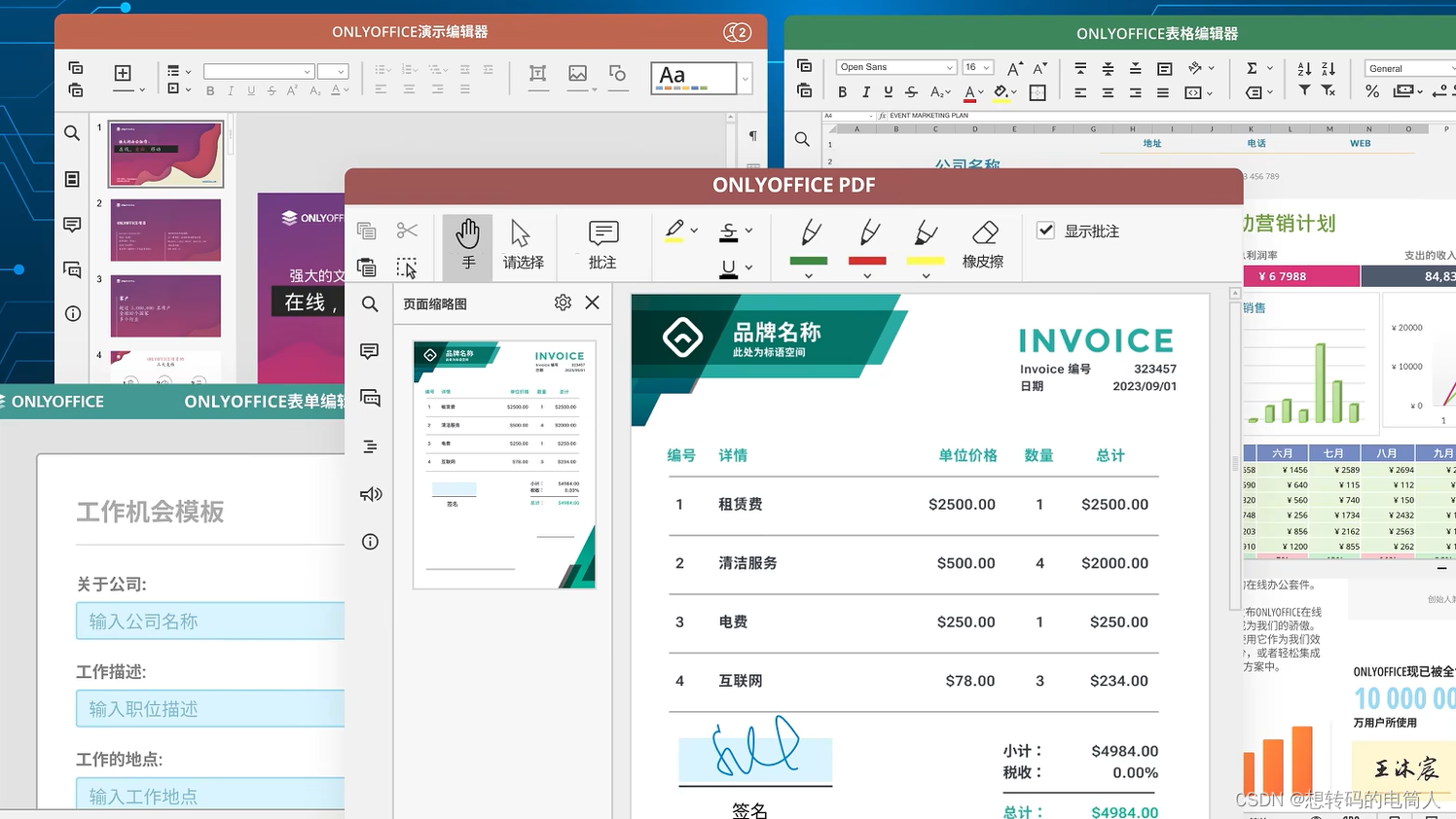This screenshot has width=1456, height=819.
Task: Open navigation headings panel in PDF sidebar
Action: [x=370, y=446]
